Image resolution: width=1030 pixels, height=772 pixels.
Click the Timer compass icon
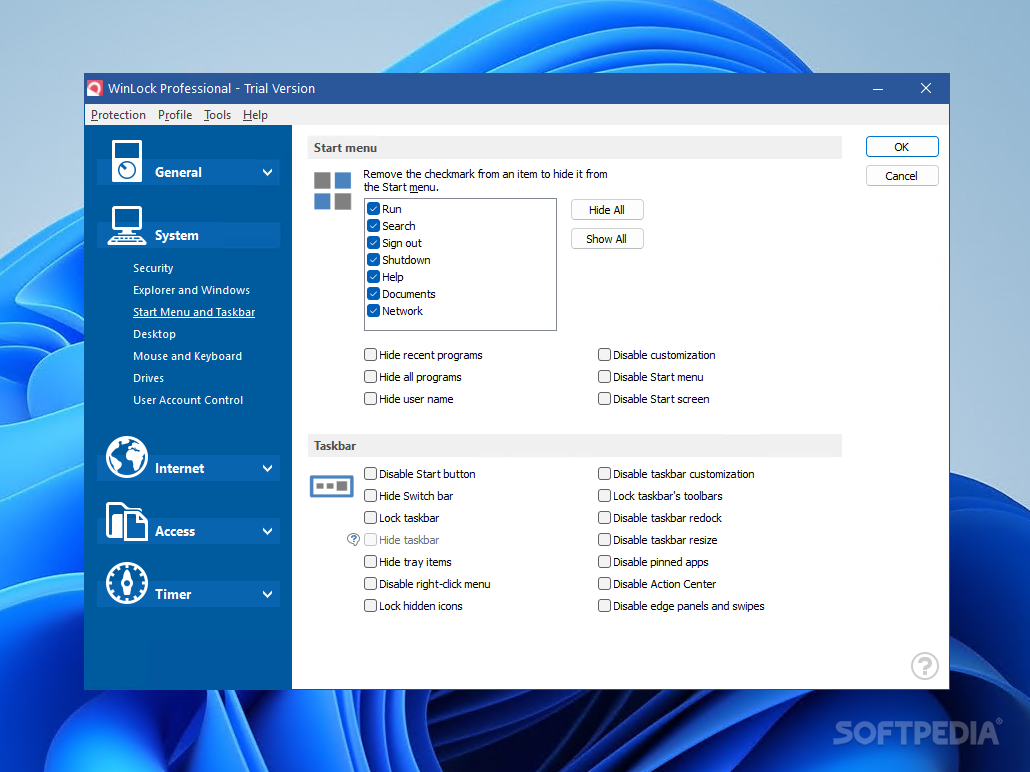pos(127,583)
